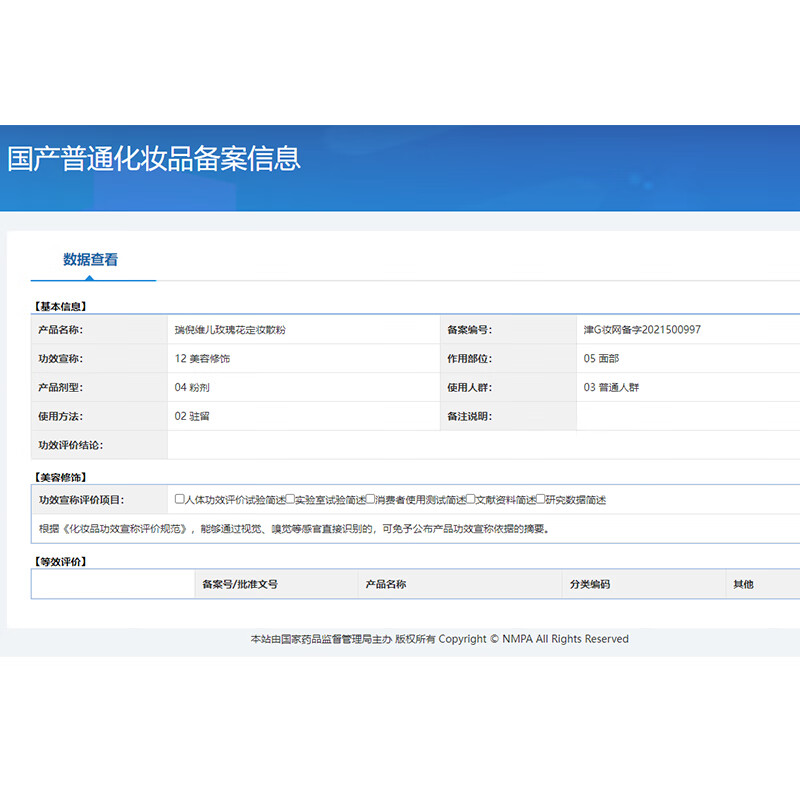This screenshot has height=800, width=800.
Task: Enable the 消费者使用测试简述 checkbox
Action: coord(370,499)
